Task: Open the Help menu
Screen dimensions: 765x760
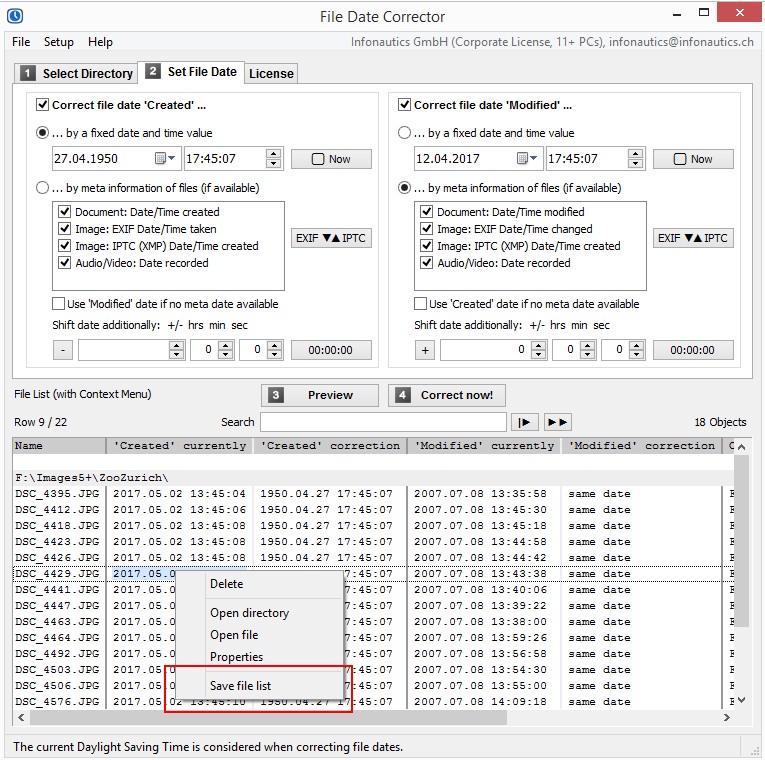Action: [x=100, y=42]
